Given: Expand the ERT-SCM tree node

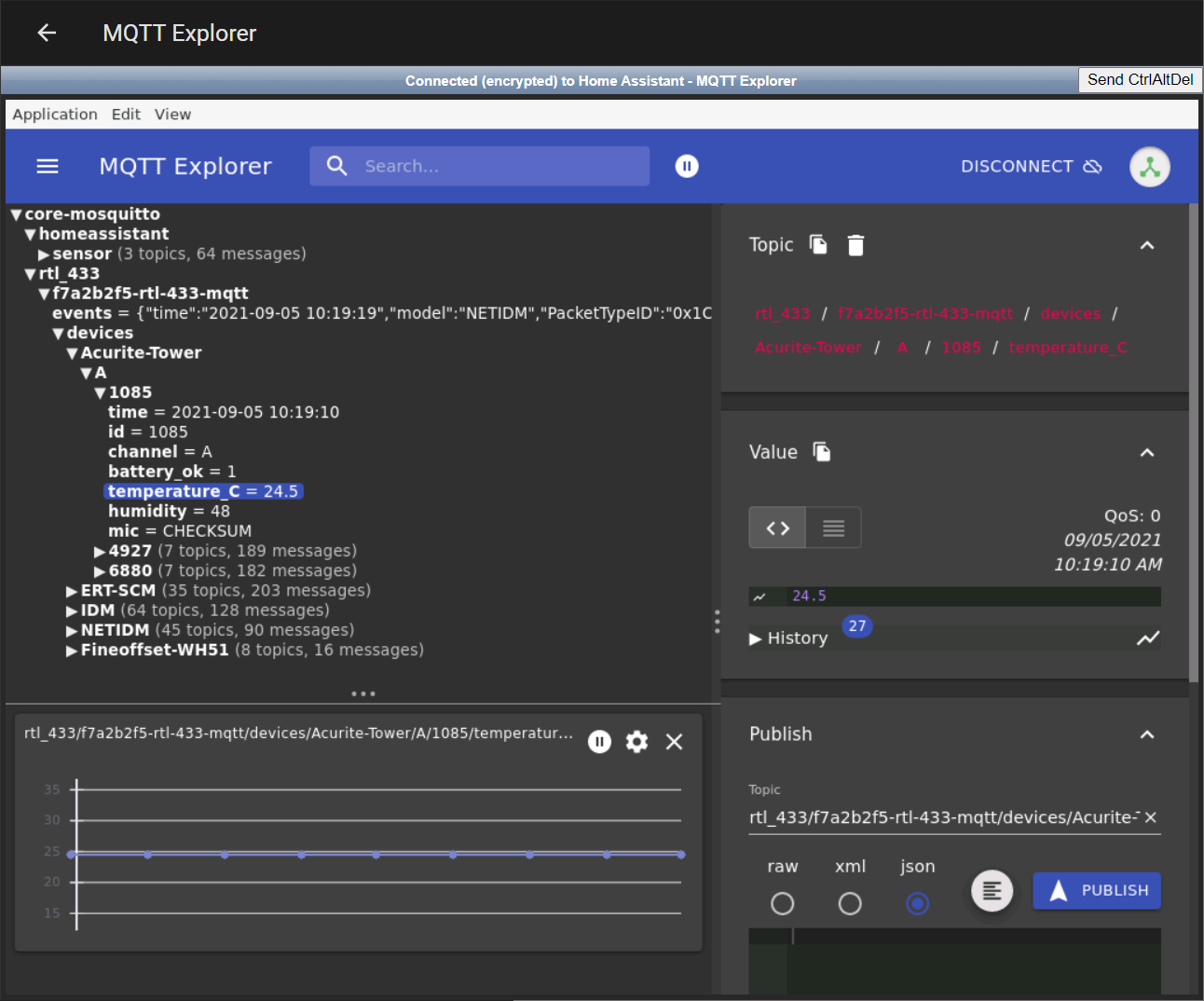Looking at the screenshot, I should click(72, 591).
